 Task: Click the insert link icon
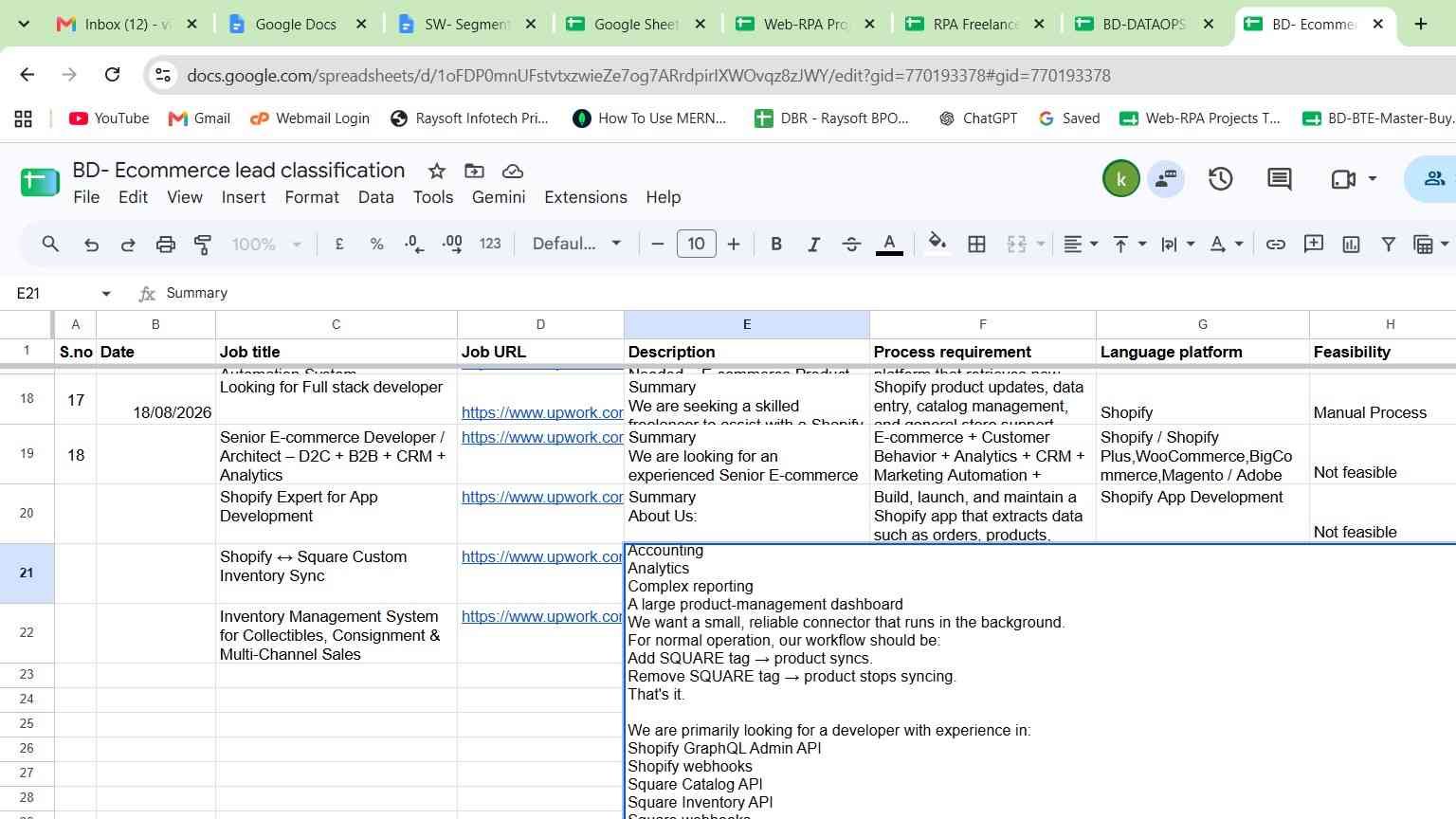1276,245
